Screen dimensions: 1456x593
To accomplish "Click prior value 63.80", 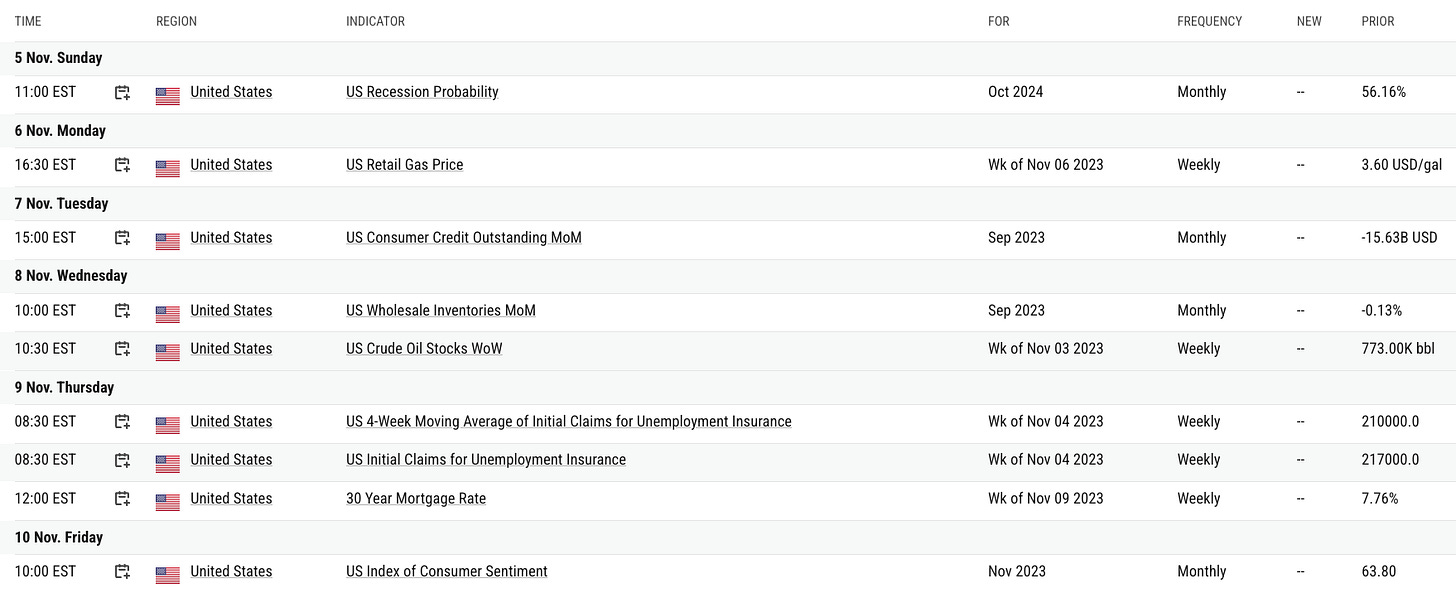I will pos(1379,572).
